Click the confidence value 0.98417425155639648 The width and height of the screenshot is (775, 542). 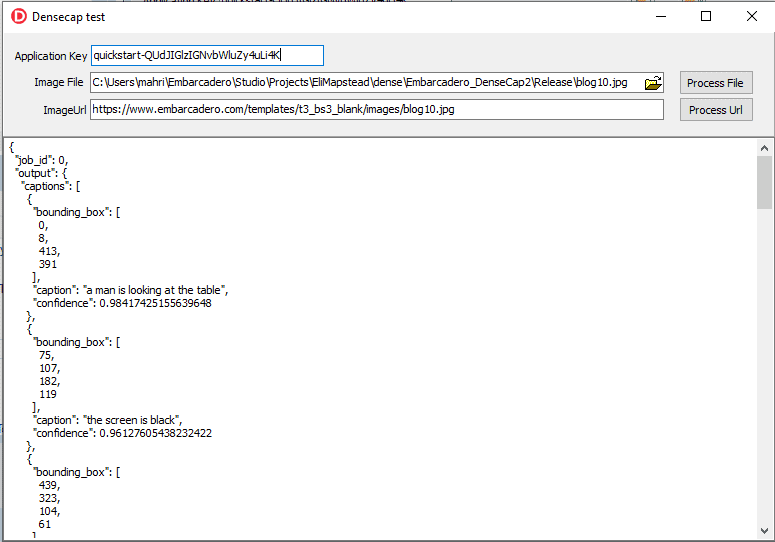pos(155,303)
